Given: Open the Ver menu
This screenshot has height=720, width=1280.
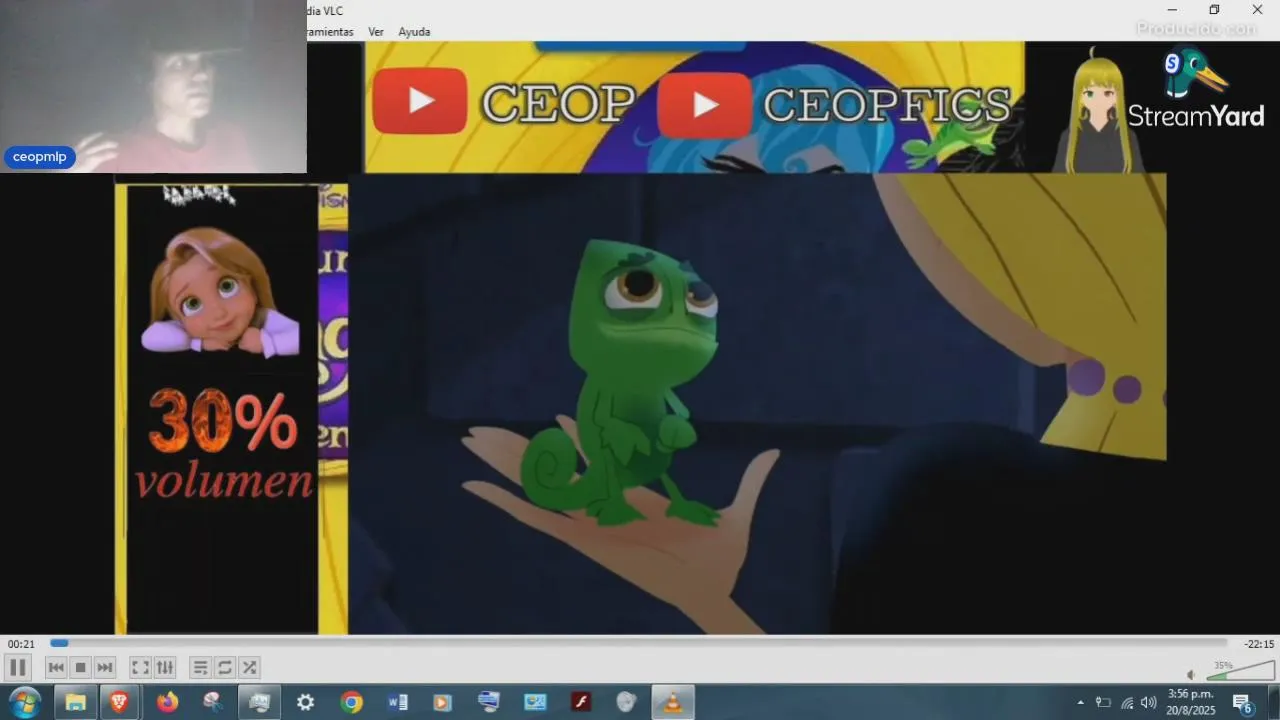Looking at the screenshot, I should [x=376, y=32].
